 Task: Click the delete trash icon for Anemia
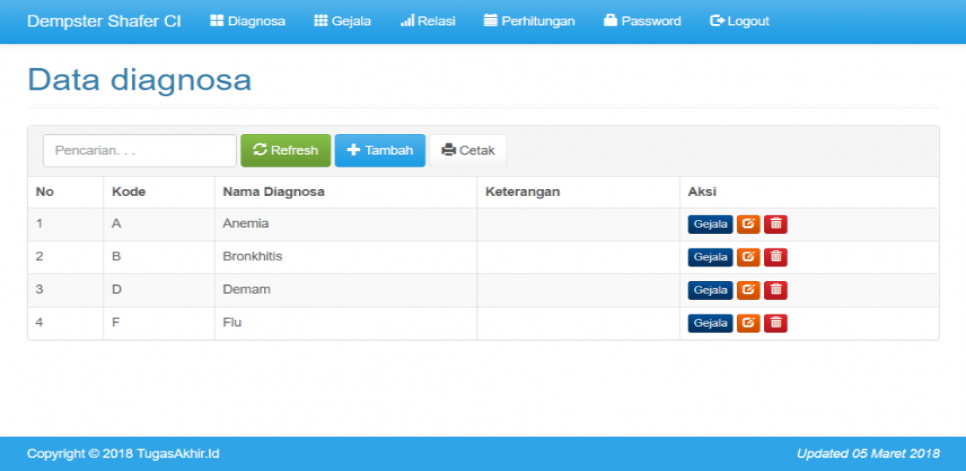pos(775,224)
